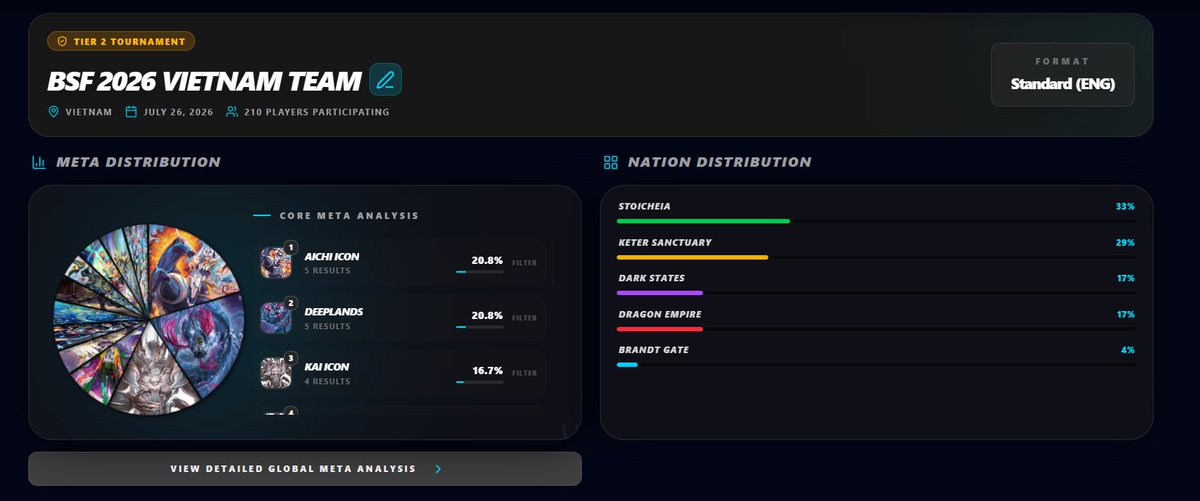1200x501 pixels.
Task: Select the AICHI ICON deck name
Action: [332, 257]
